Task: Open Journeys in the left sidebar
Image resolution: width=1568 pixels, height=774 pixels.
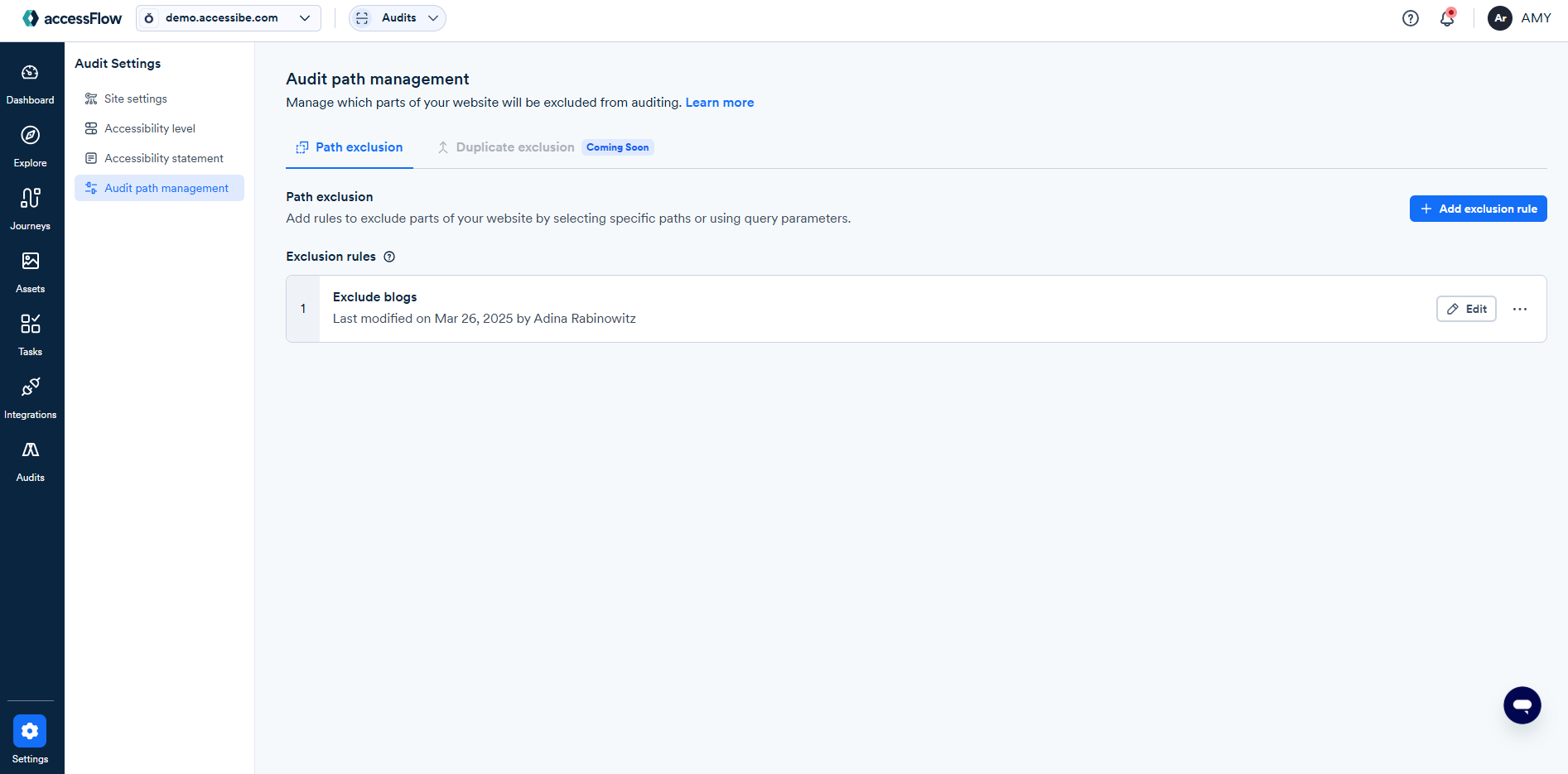Action: 31,209
